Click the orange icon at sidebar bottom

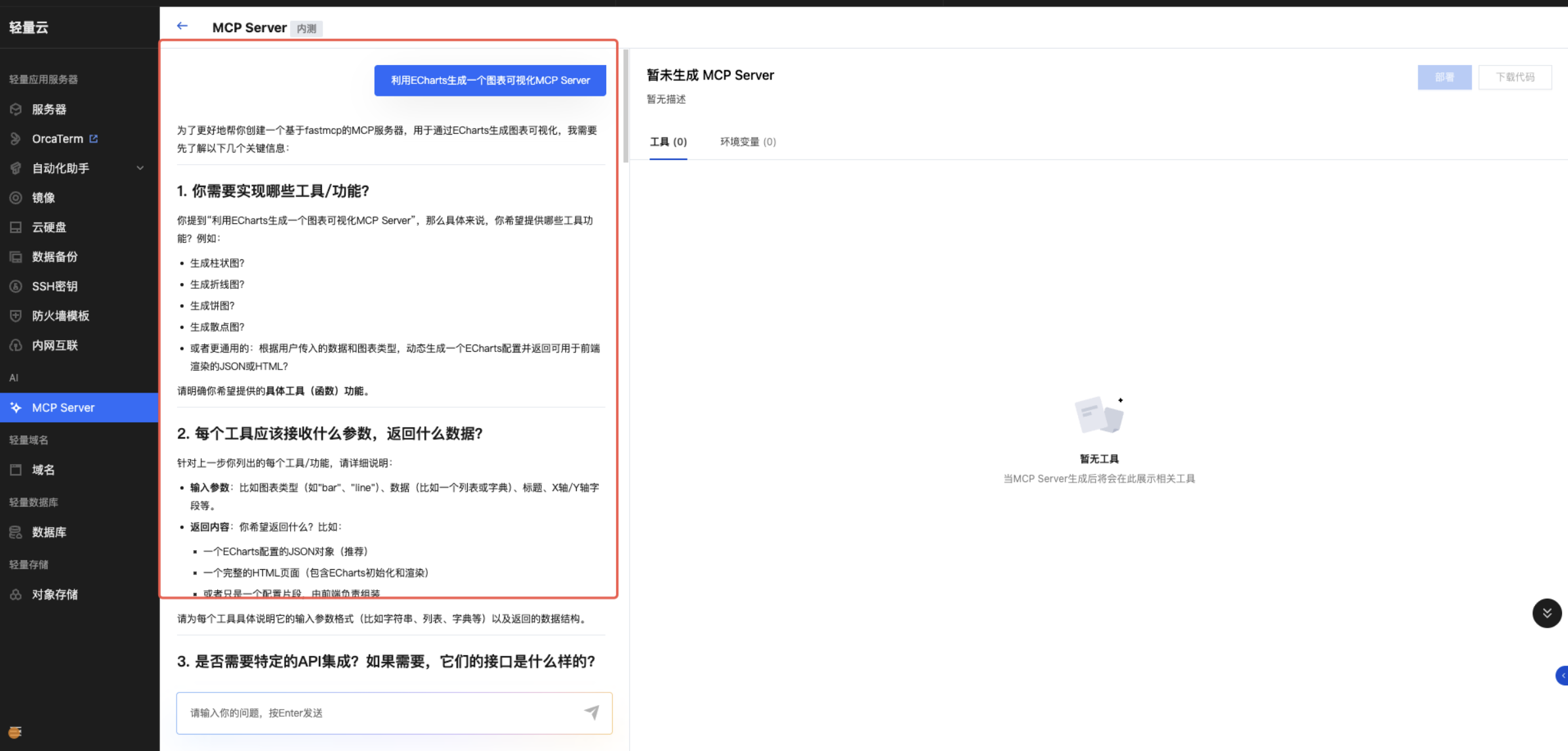coord(15,732)
